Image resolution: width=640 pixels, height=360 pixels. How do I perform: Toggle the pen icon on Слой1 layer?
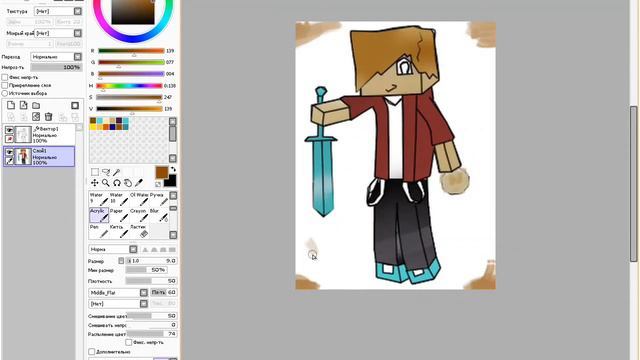[x=9, y=160]
